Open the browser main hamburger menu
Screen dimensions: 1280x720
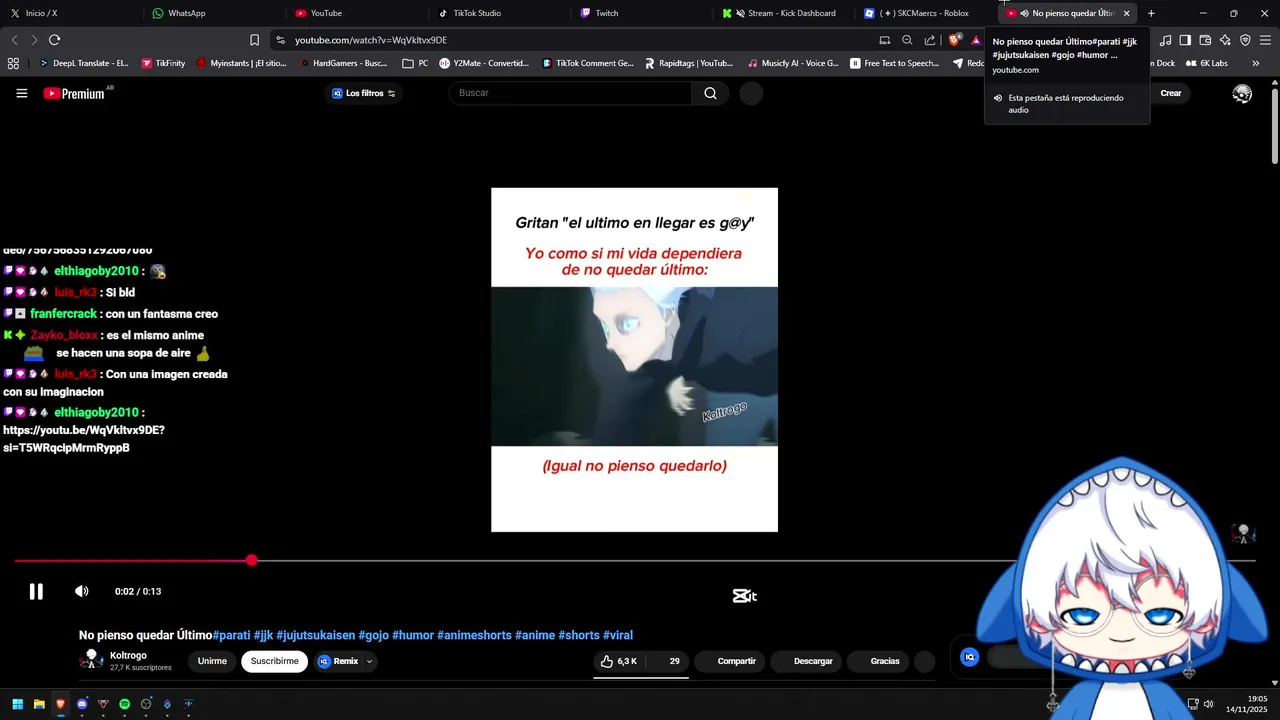[x=1266, y=40]
